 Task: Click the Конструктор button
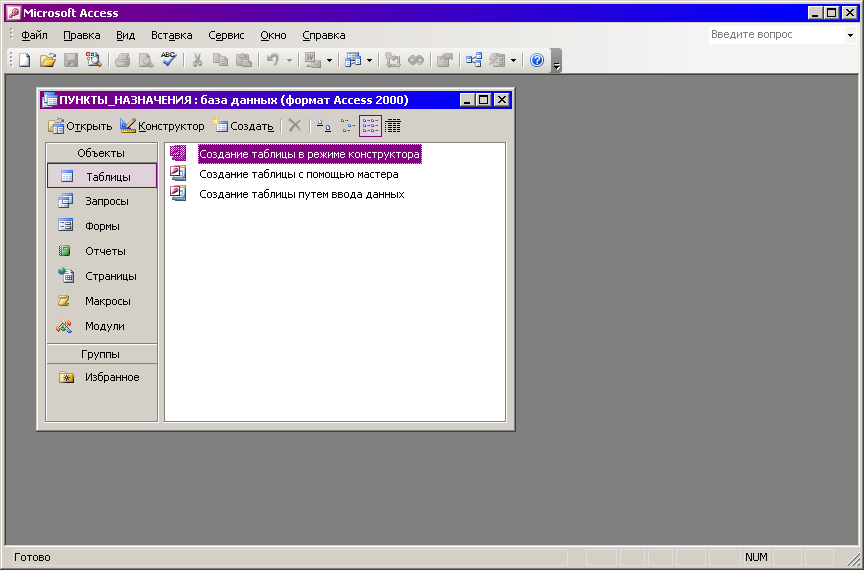162,126
